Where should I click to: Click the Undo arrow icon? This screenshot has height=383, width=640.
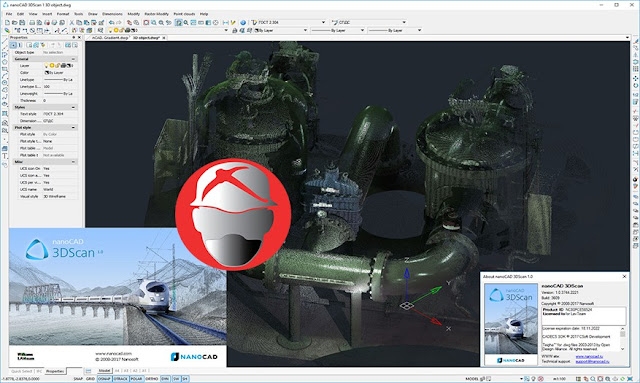111,22
